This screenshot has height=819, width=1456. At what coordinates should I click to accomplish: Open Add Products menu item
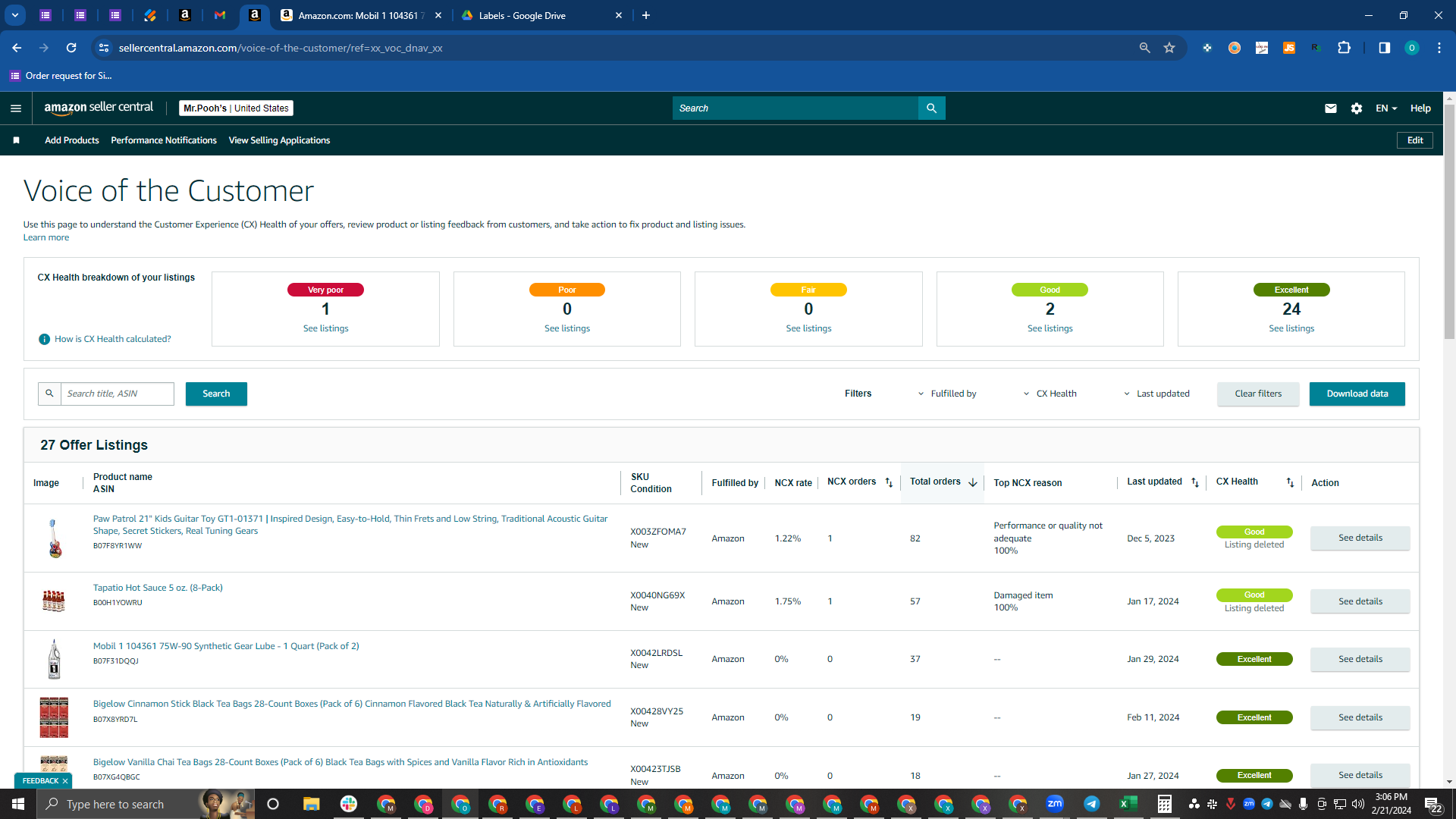click(72, 140)
